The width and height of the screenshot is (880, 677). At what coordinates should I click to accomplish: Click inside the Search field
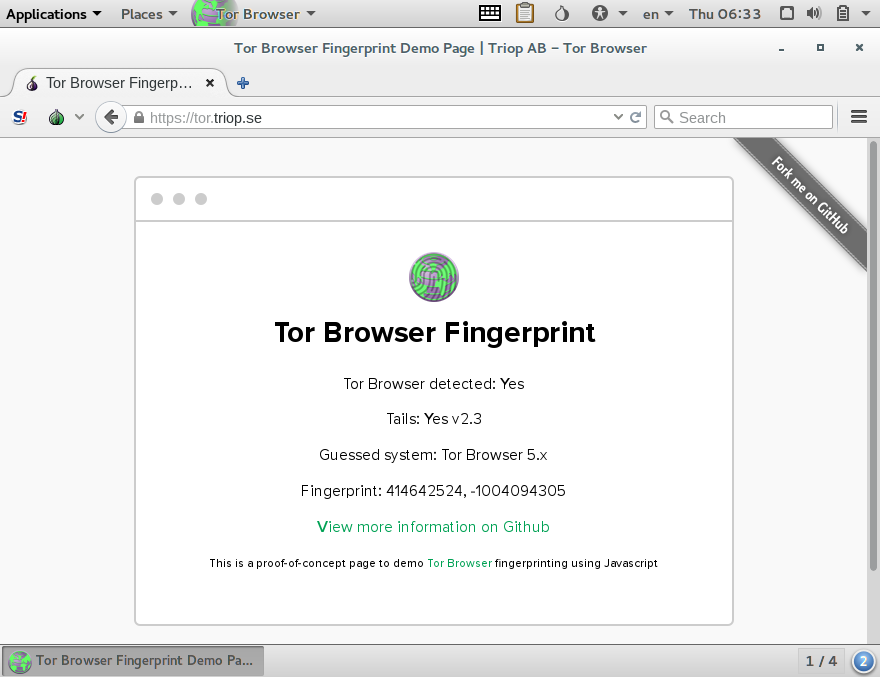752,117
